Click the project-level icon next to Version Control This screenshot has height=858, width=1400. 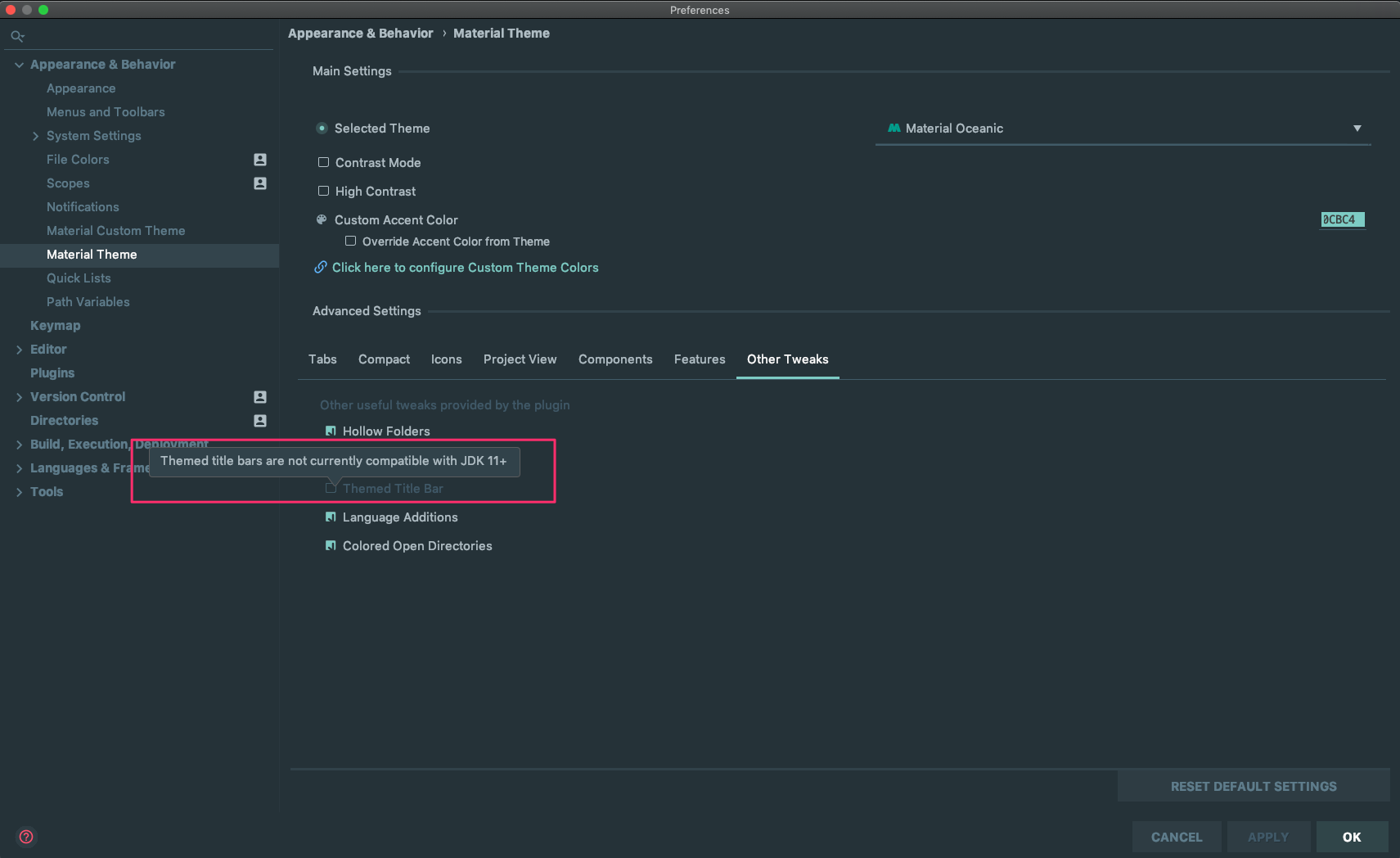[x=260, y=397]
